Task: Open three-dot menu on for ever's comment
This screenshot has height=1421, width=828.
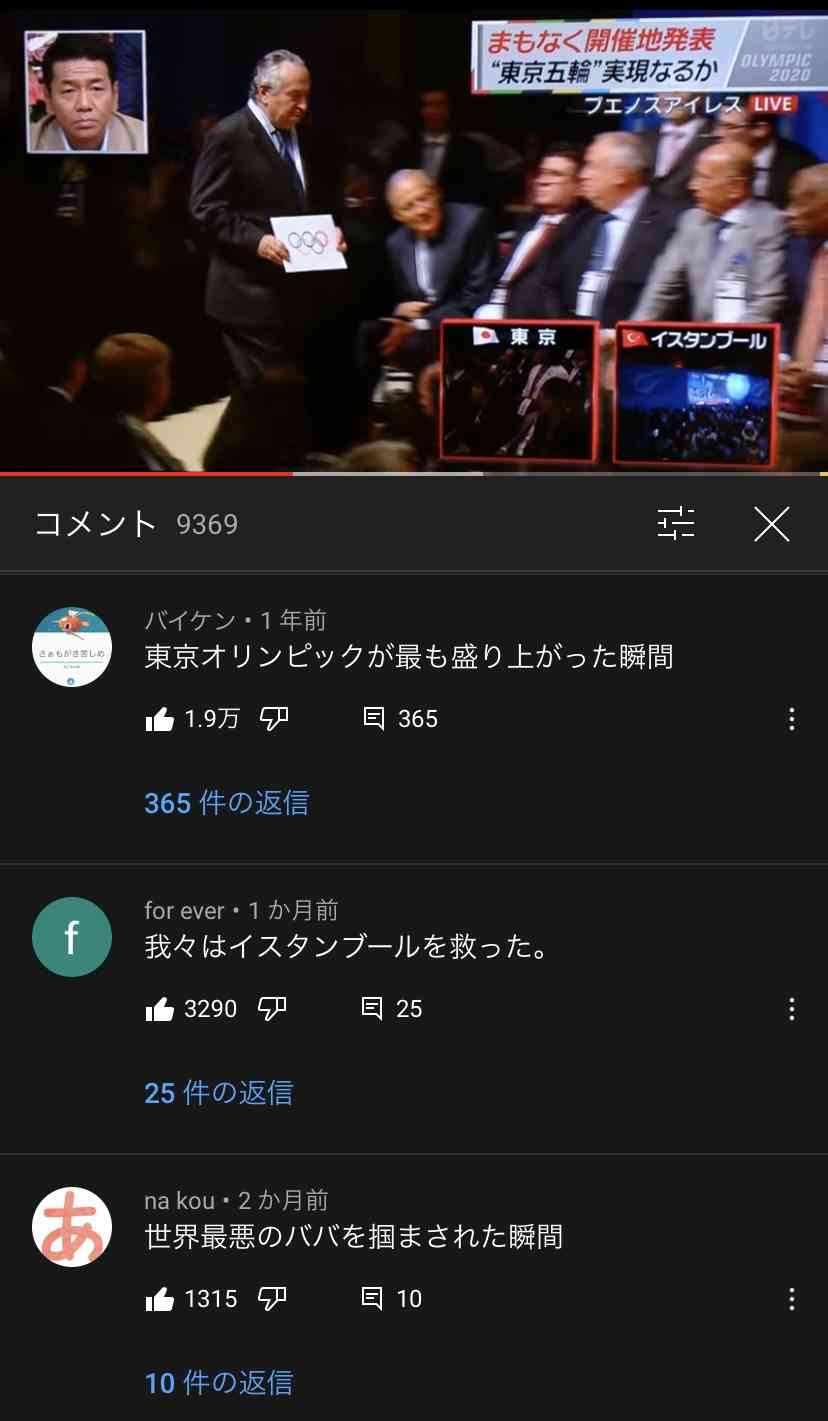Action: click(791, 1009)
